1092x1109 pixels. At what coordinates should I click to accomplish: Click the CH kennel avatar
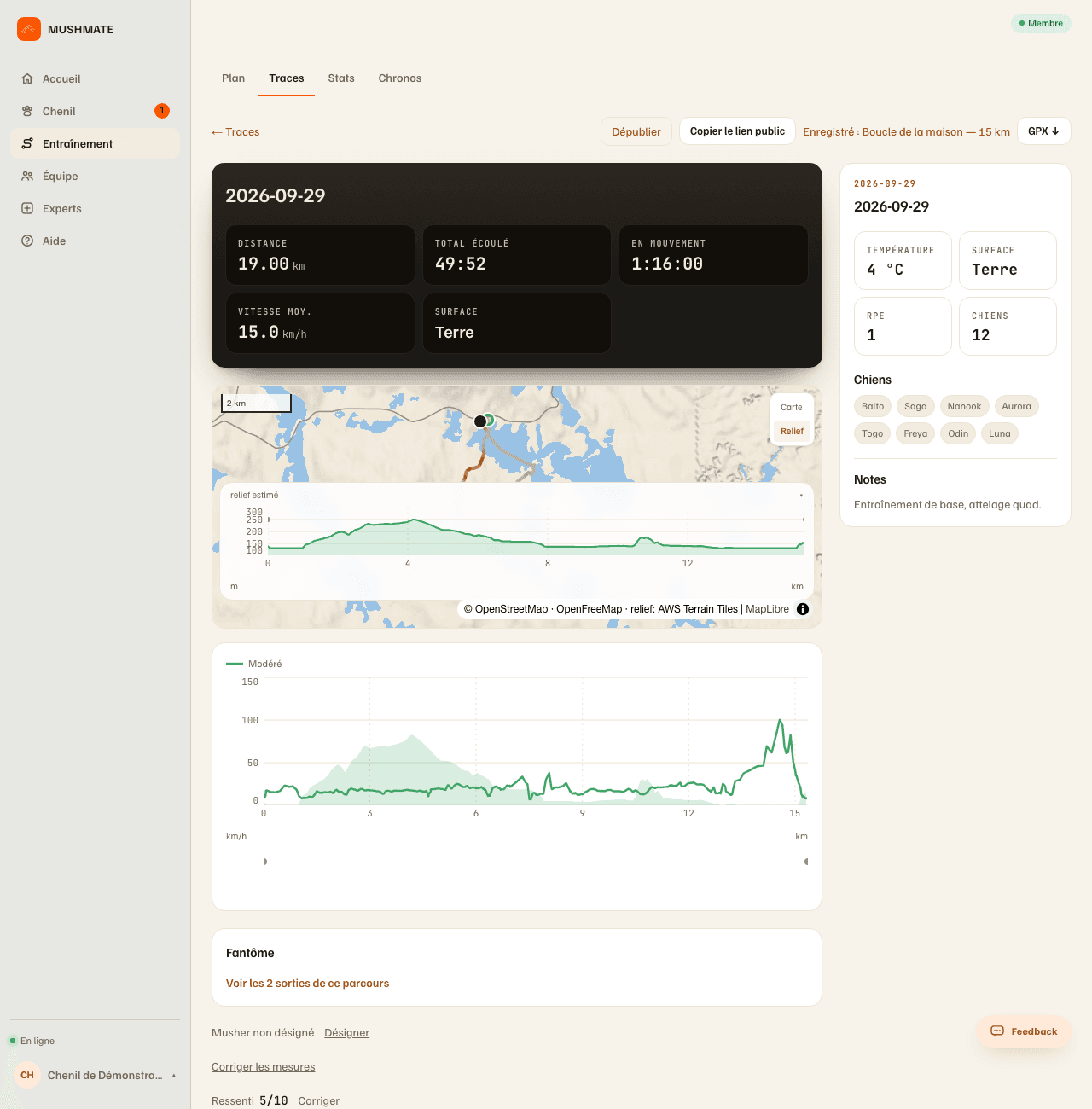[x=27, y=1075]
